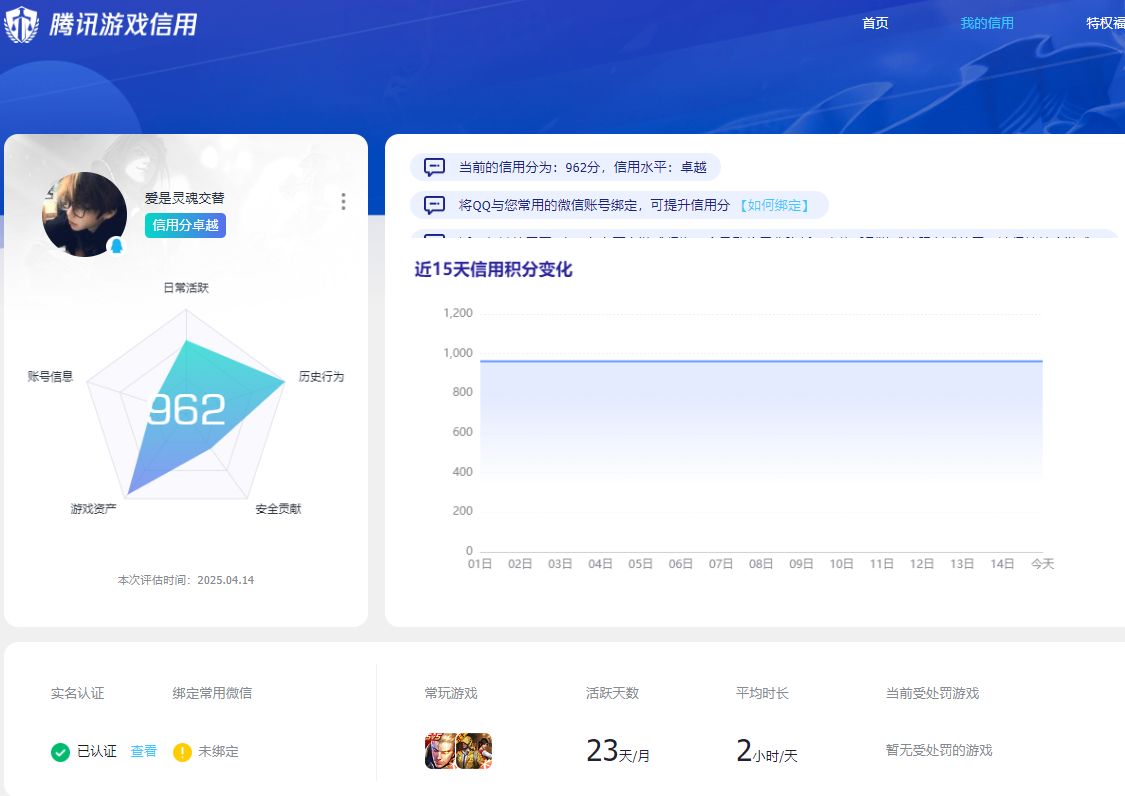Select the 账号信息 radar label
The image size is (1125, 796).
(x=50, y=377)
